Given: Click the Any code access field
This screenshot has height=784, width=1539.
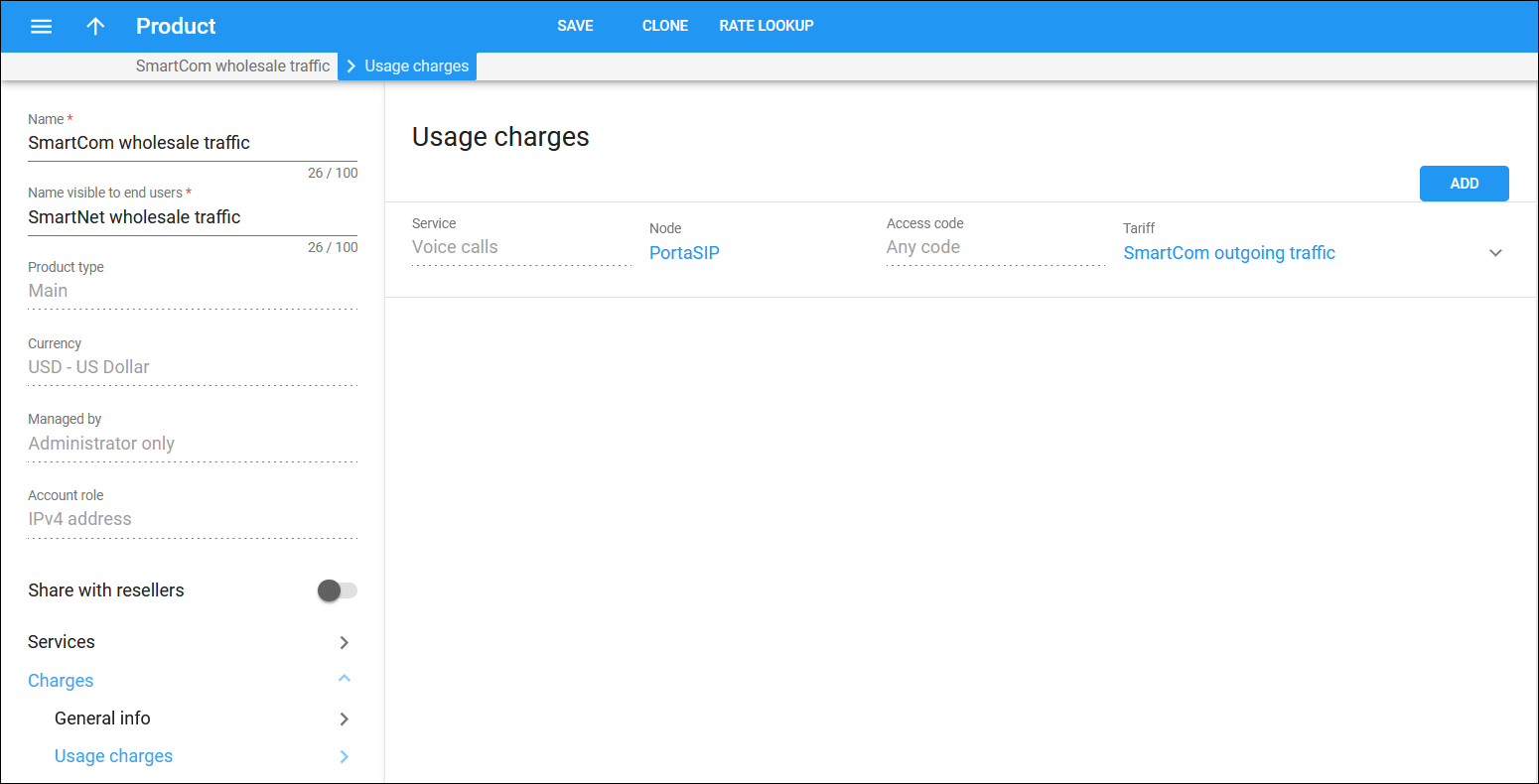Looking at the screenshot, I should [996, 248].
